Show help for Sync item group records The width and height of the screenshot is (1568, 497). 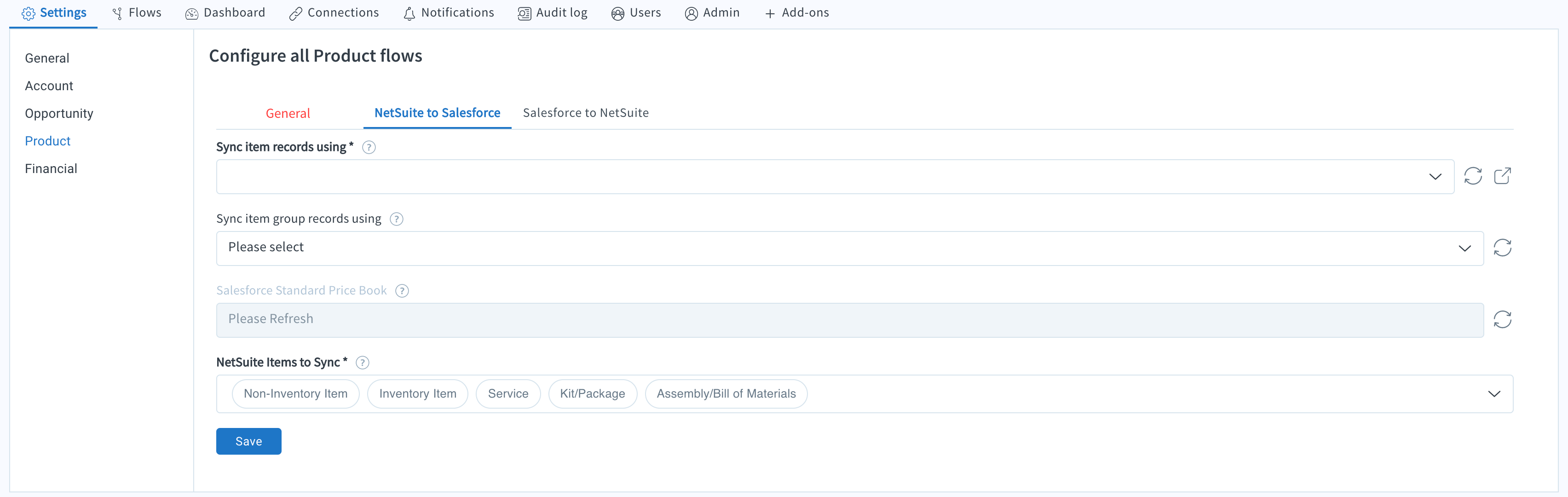tap(396, 219)
